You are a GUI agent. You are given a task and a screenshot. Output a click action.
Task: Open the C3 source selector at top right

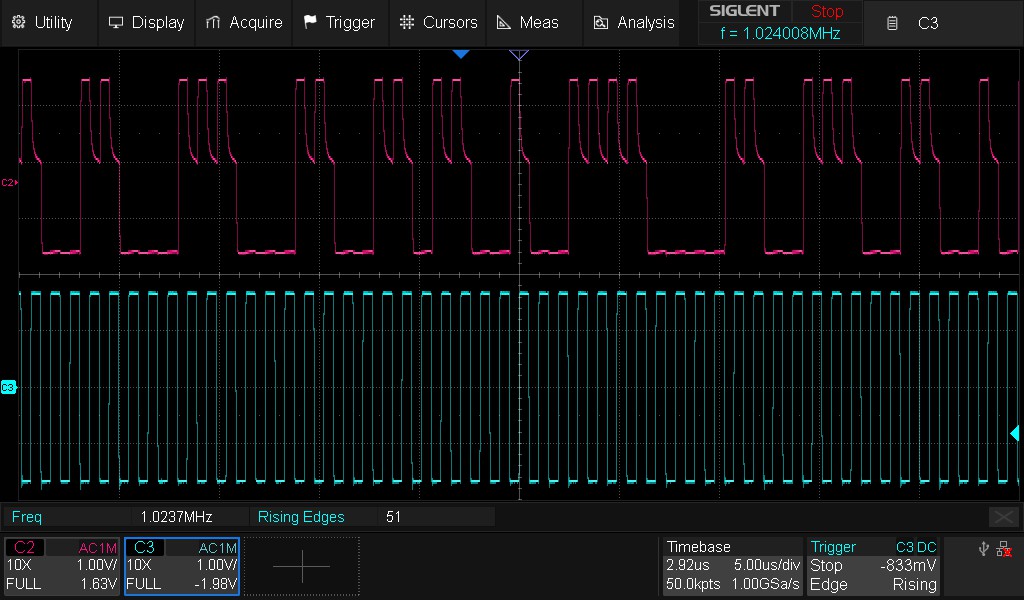coord(928,22)
